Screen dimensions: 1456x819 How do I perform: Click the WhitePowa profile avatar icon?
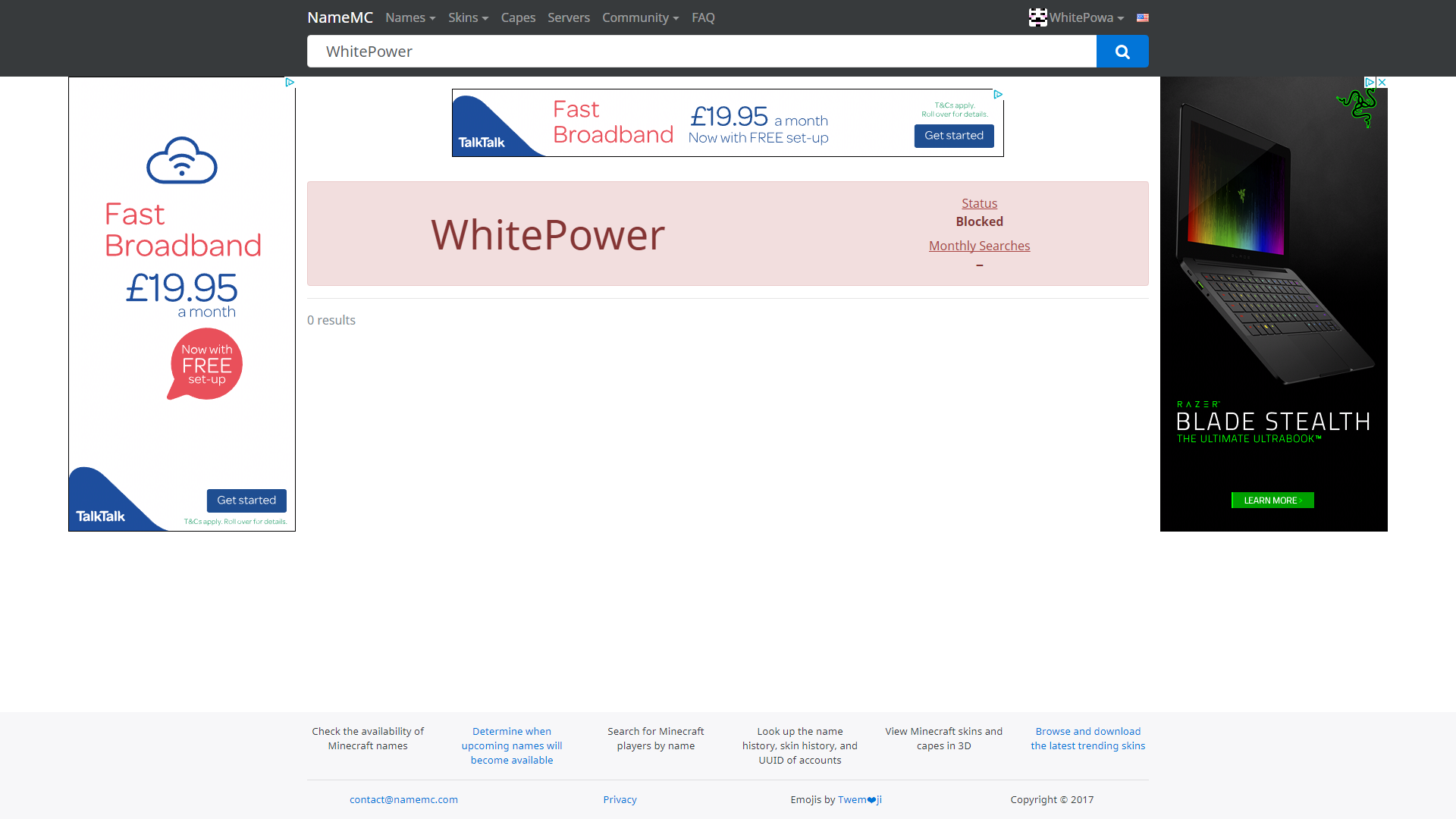tap(1037, 17)
